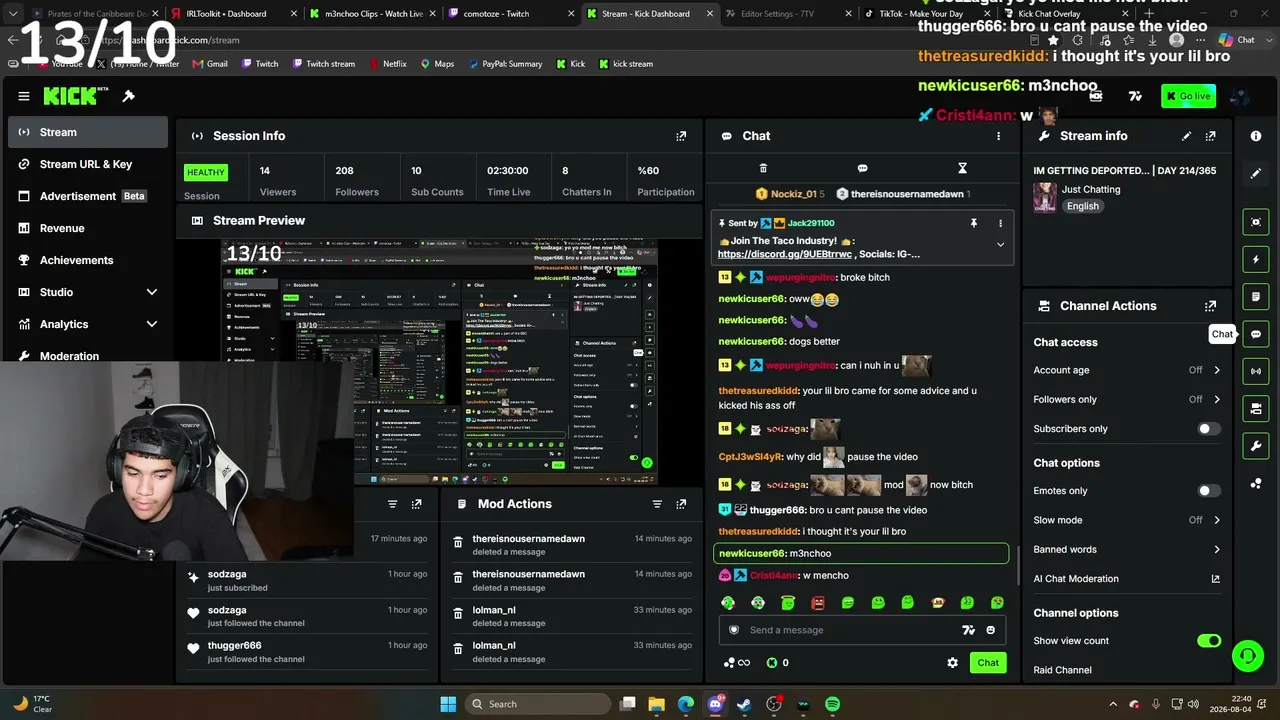The image size is (1280, 720).
Task: Open Mod Actions filter icon
Action: (x=657, y=504)
